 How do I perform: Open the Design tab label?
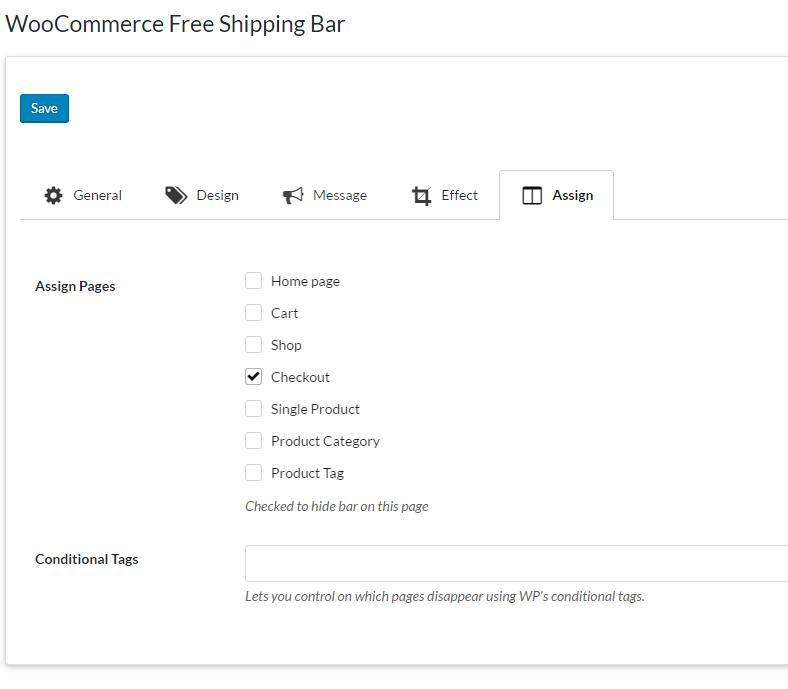coord(217,196)
